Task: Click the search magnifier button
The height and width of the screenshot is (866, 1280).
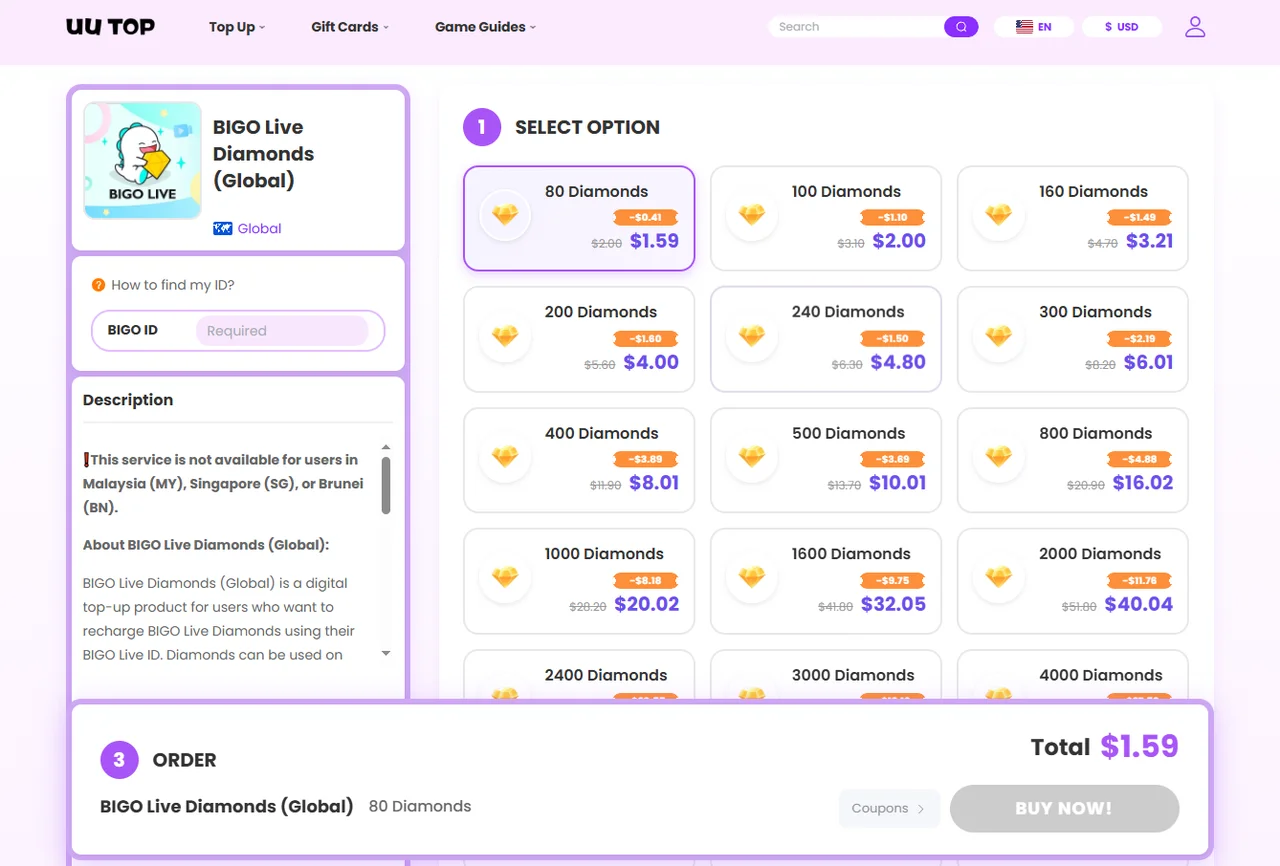Action: click(x=961, y=27)
